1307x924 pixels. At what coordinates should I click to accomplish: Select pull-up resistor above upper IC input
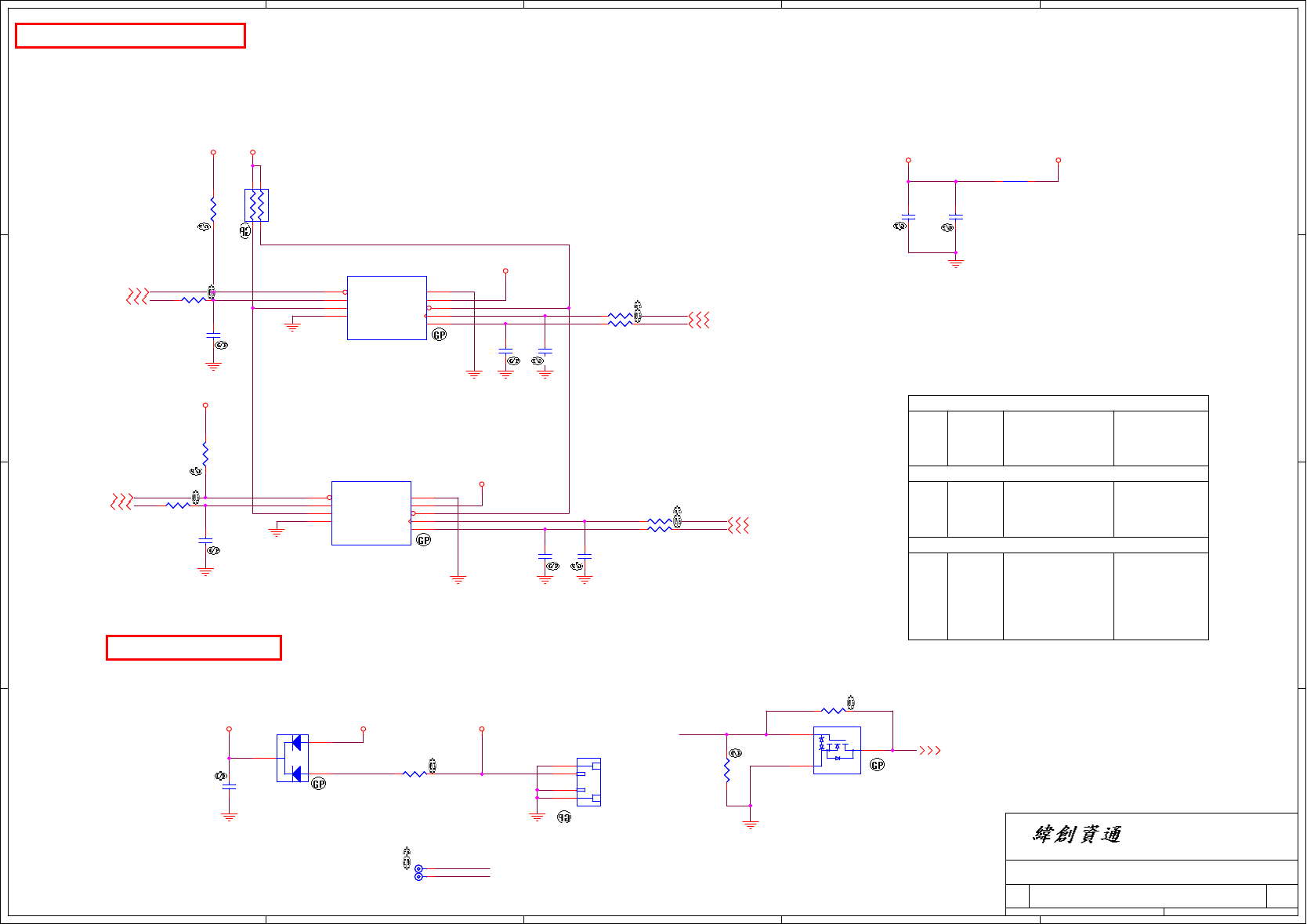(213, 208)
